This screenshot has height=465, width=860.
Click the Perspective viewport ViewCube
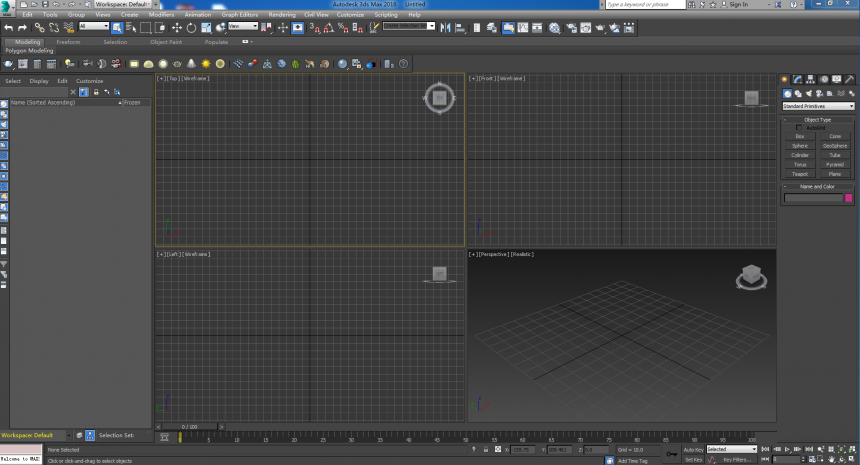(751, 276)
